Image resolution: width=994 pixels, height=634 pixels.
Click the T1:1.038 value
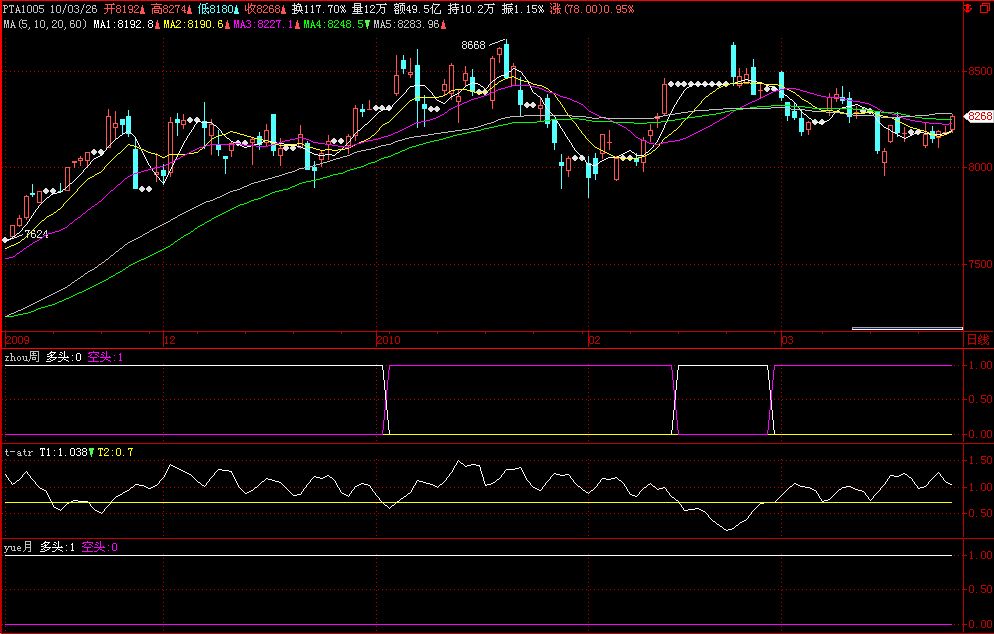coord(63,452)
